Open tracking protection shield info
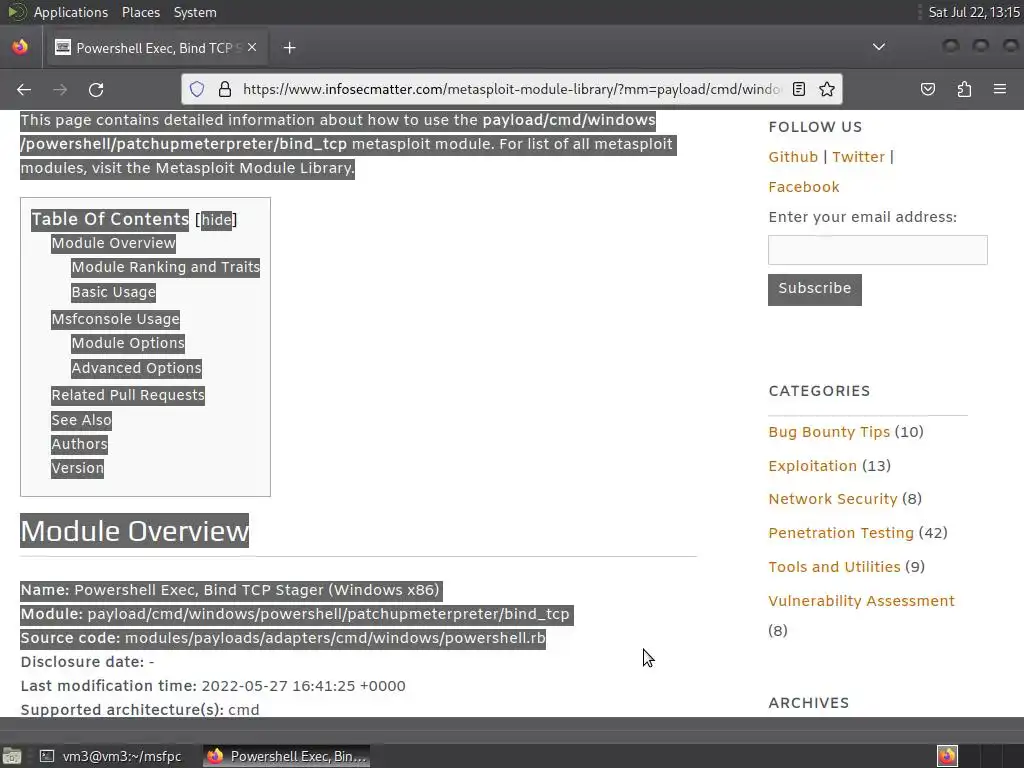The image size is (1024, 768). point(197,89)
